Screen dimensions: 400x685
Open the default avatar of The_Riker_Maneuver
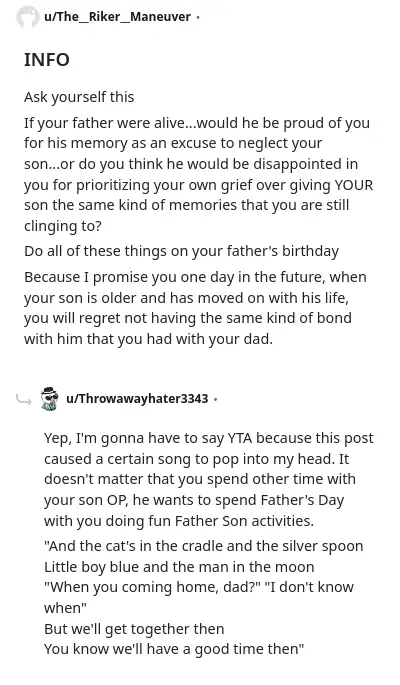[28, 17]
